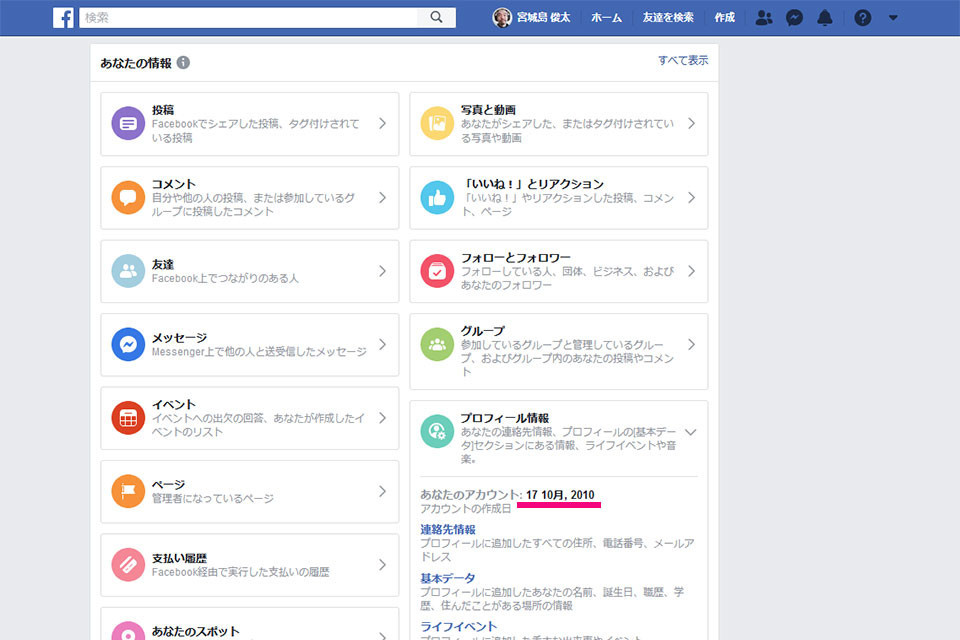Screen dimensions: 960x640
Task: Click the blue メッセージ Messenger icon
Action: [128, 344]
